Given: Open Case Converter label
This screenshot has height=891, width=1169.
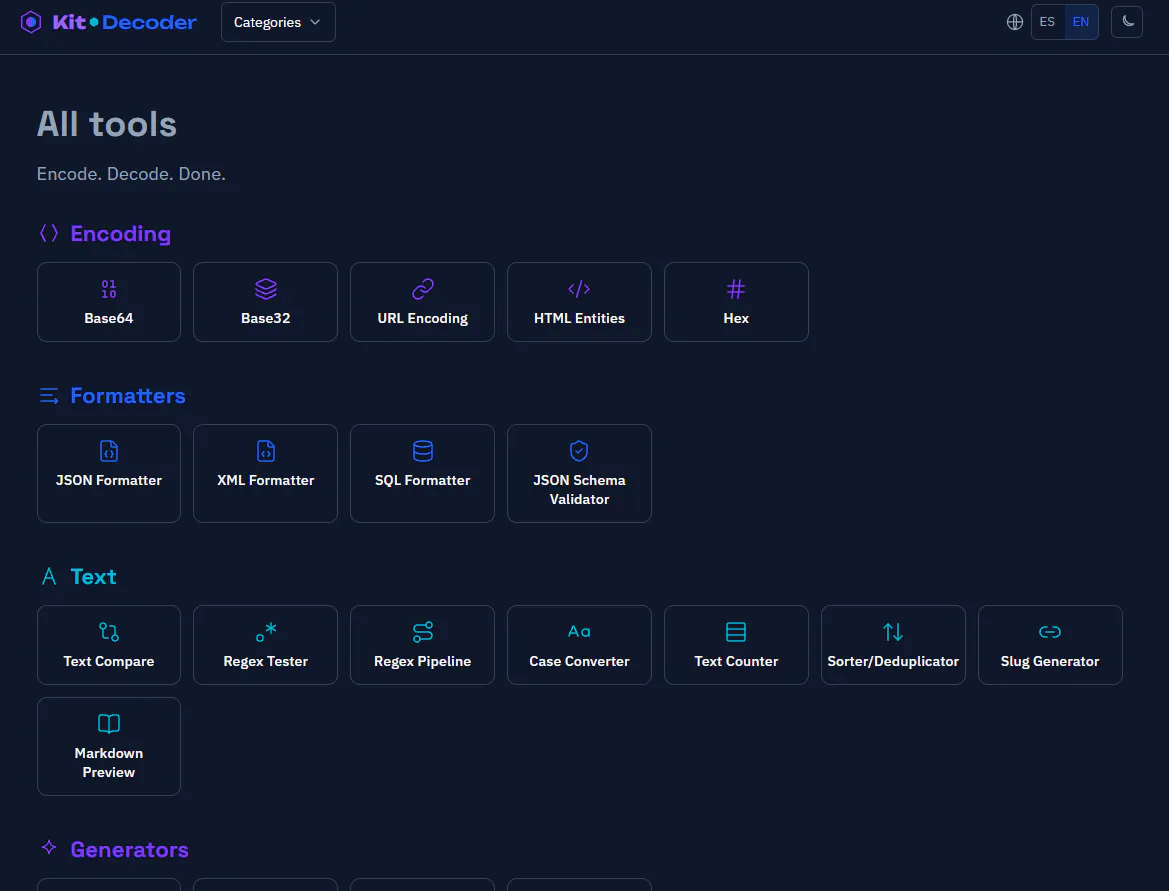Looking at the screenshot, I should tap(579, 661).
